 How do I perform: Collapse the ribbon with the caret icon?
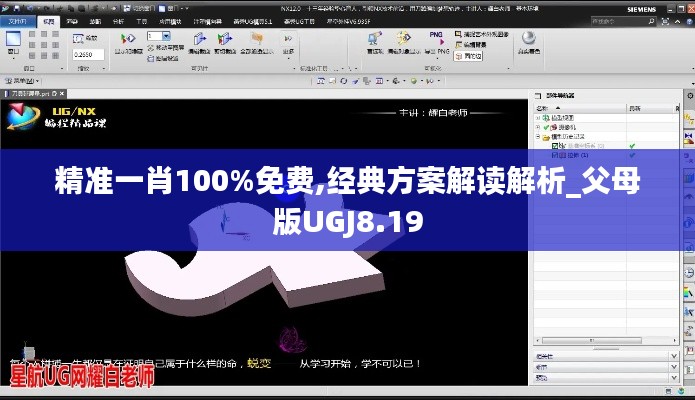click(677, 21)
